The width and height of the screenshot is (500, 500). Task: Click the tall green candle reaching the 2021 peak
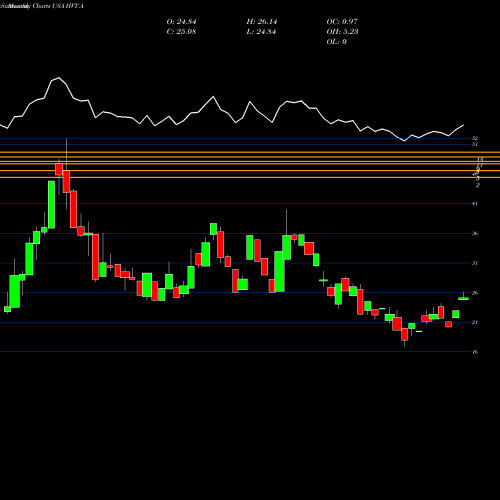click(51, 205)
